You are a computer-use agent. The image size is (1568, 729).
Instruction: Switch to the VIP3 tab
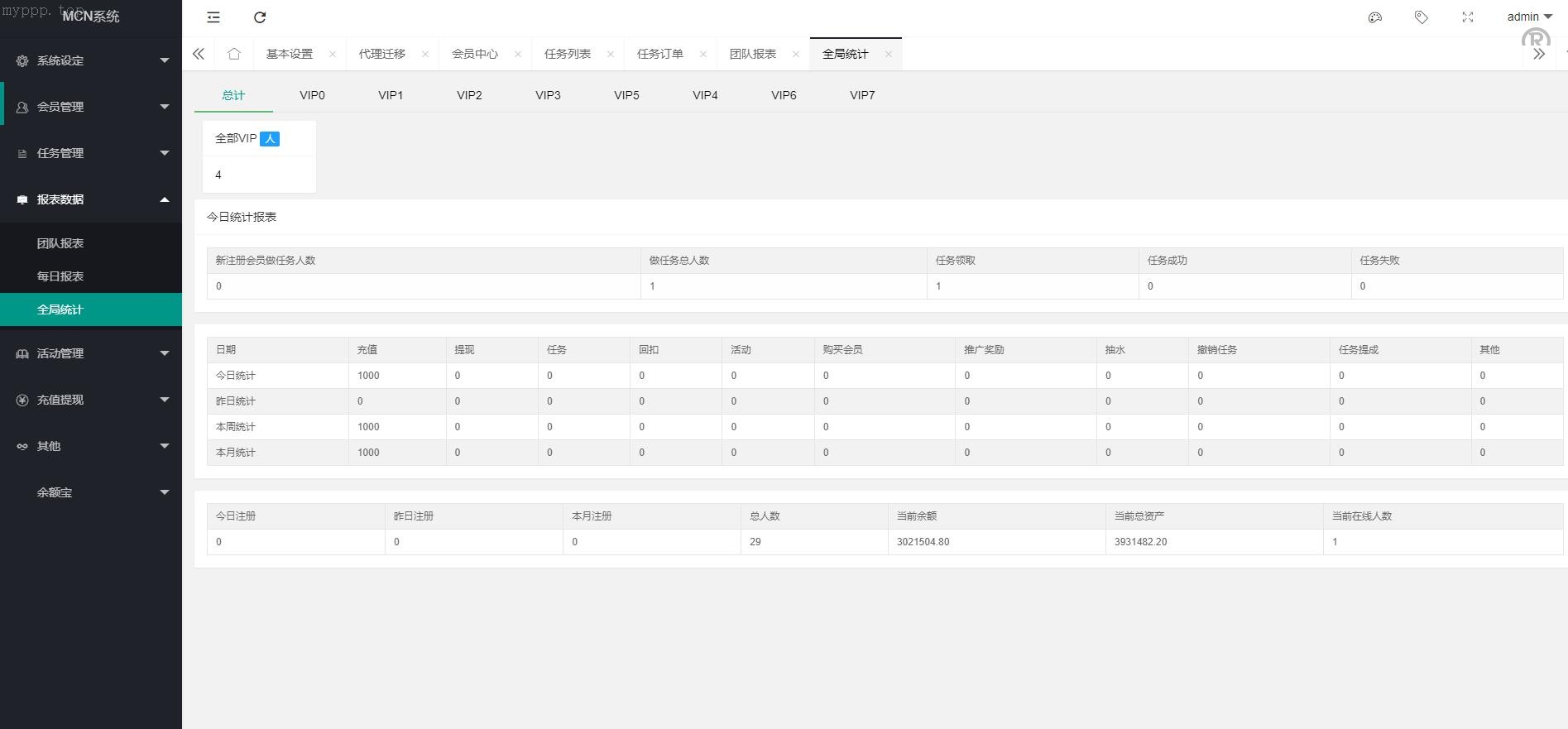(x=548, y=95)
